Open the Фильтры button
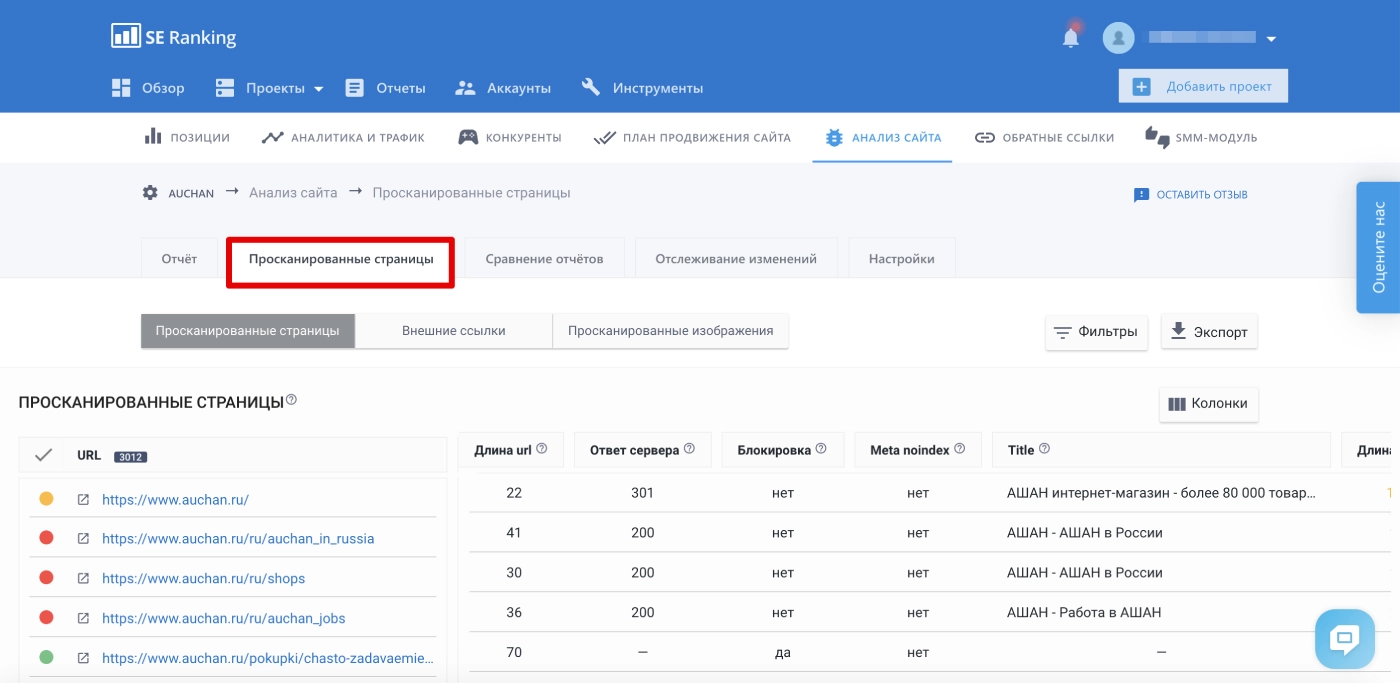The image size is (1400, 683). tap(1096, 332)
